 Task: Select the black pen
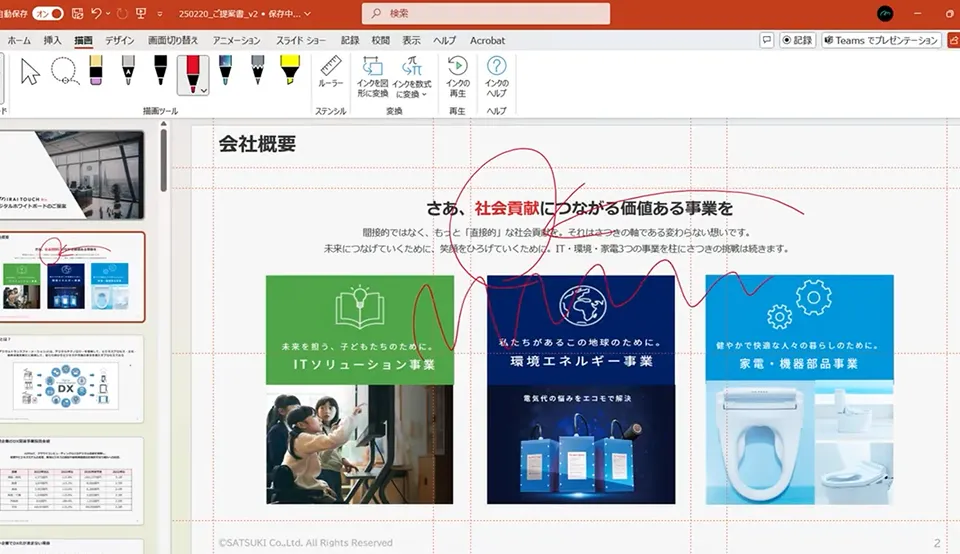(160, 71)
